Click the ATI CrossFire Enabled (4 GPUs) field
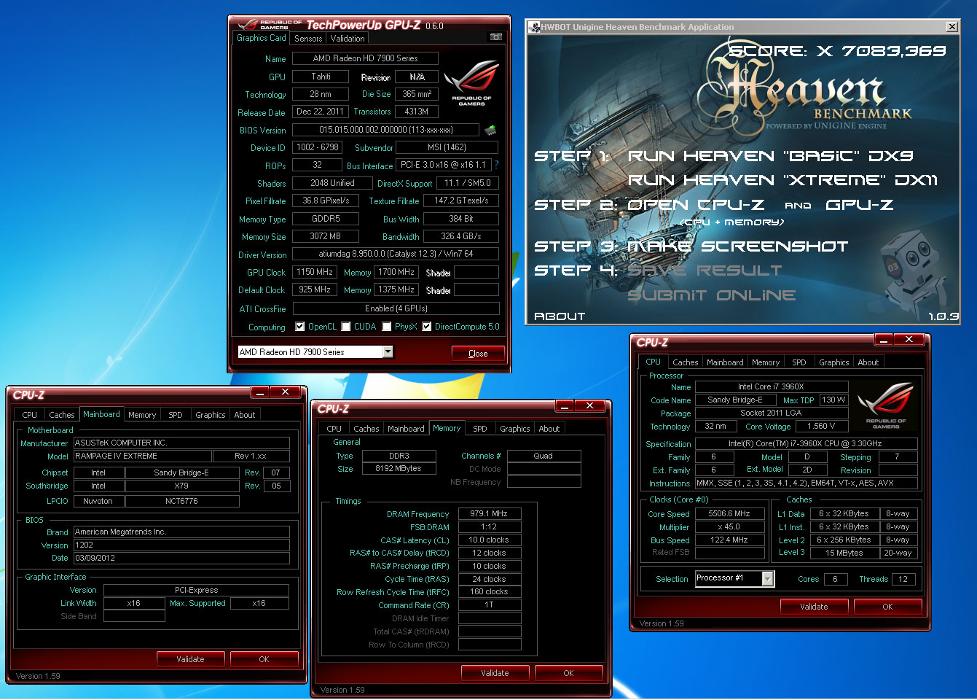 [396, 309]
